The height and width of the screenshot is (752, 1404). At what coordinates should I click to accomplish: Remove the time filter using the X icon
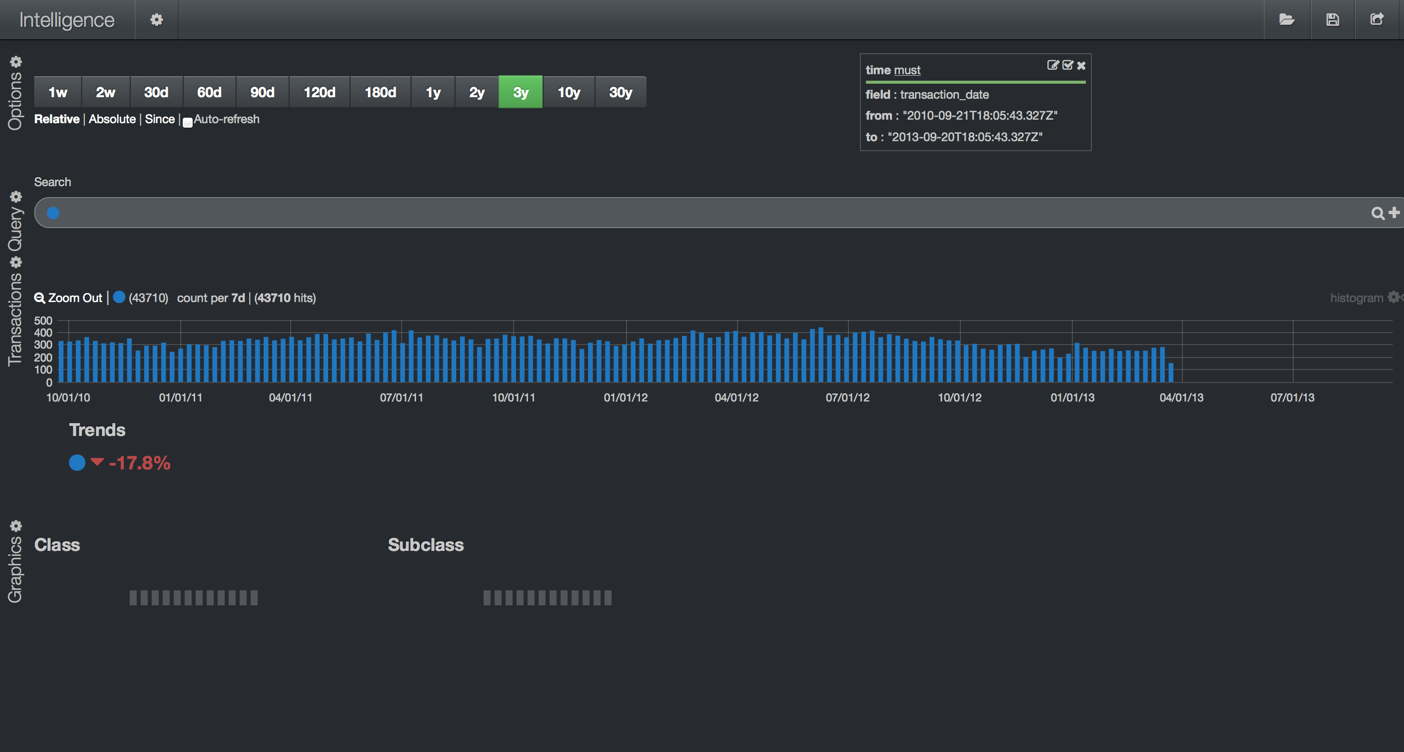[1081, 66]
